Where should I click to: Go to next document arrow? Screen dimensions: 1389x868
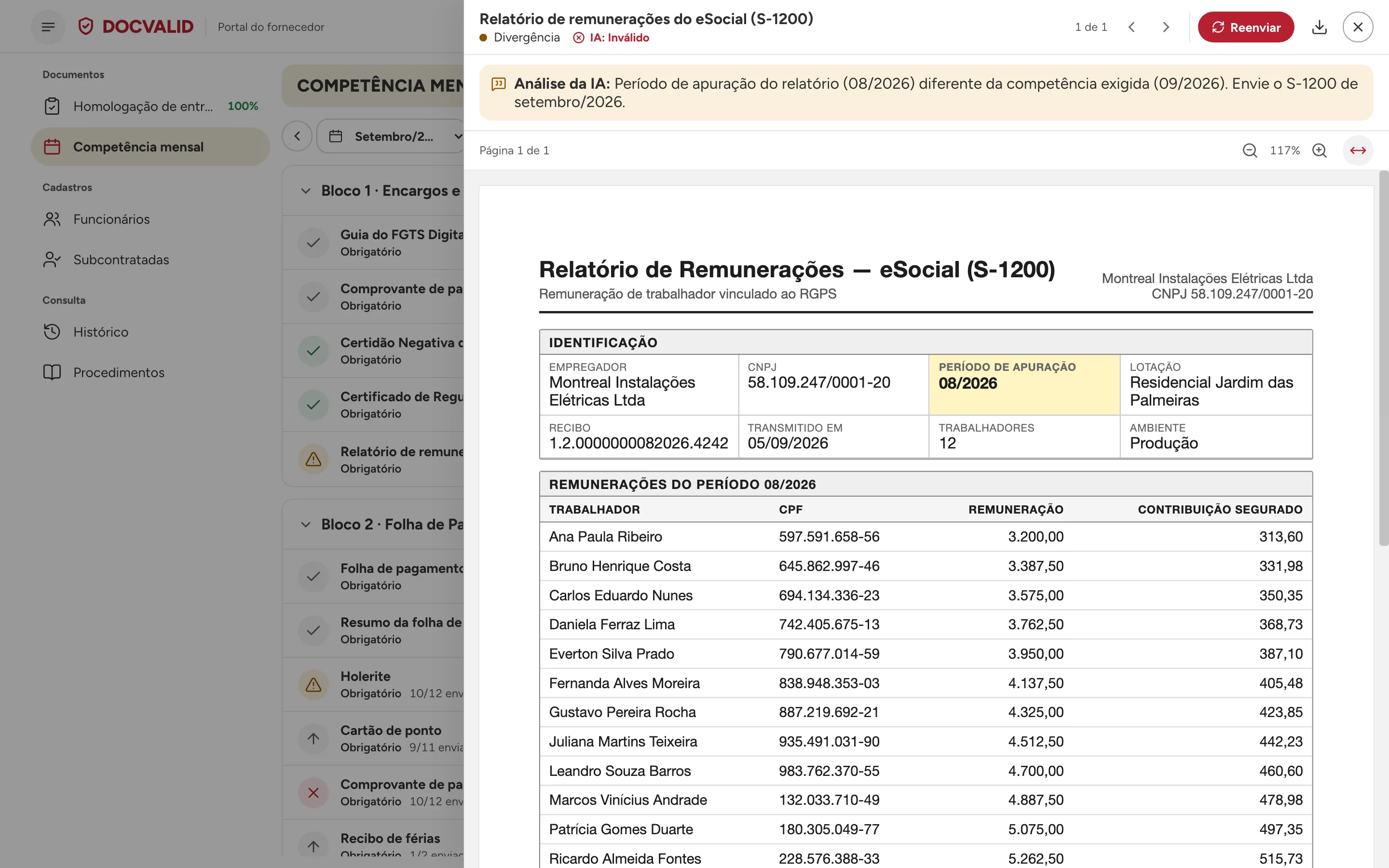[1166, 27]
